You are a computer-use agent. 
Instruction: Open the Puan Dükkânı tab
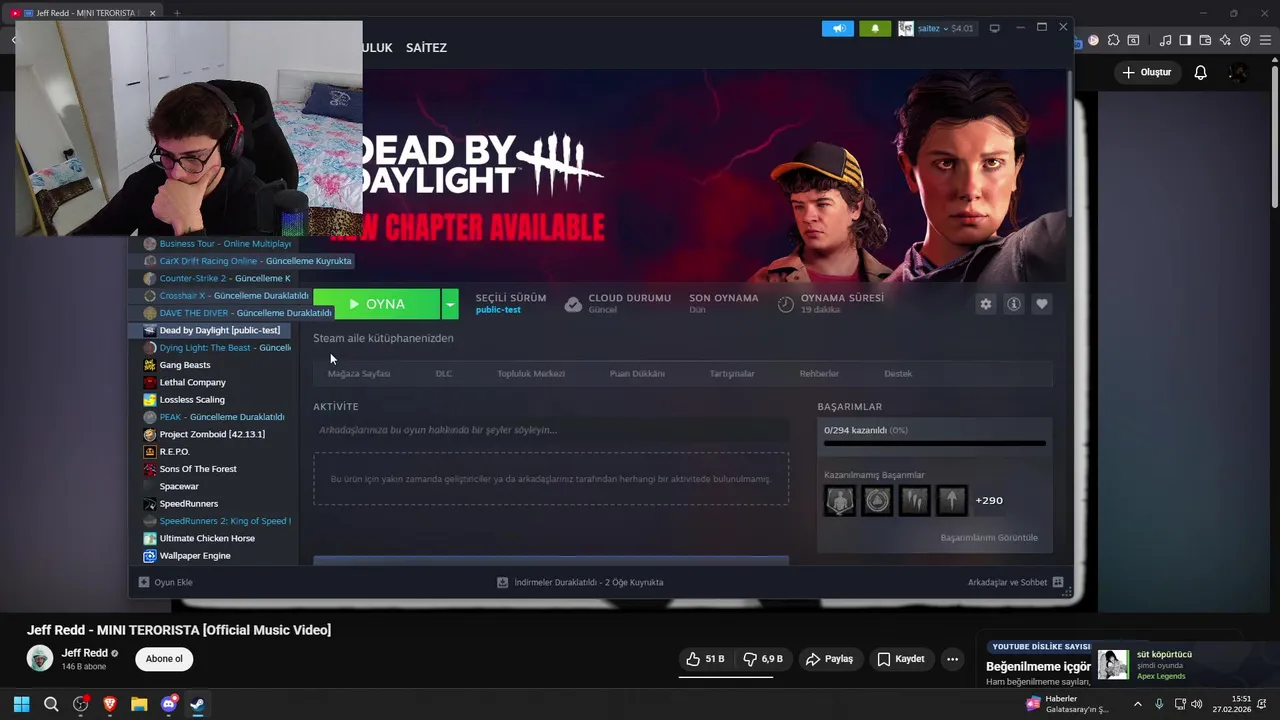point(637,374)
